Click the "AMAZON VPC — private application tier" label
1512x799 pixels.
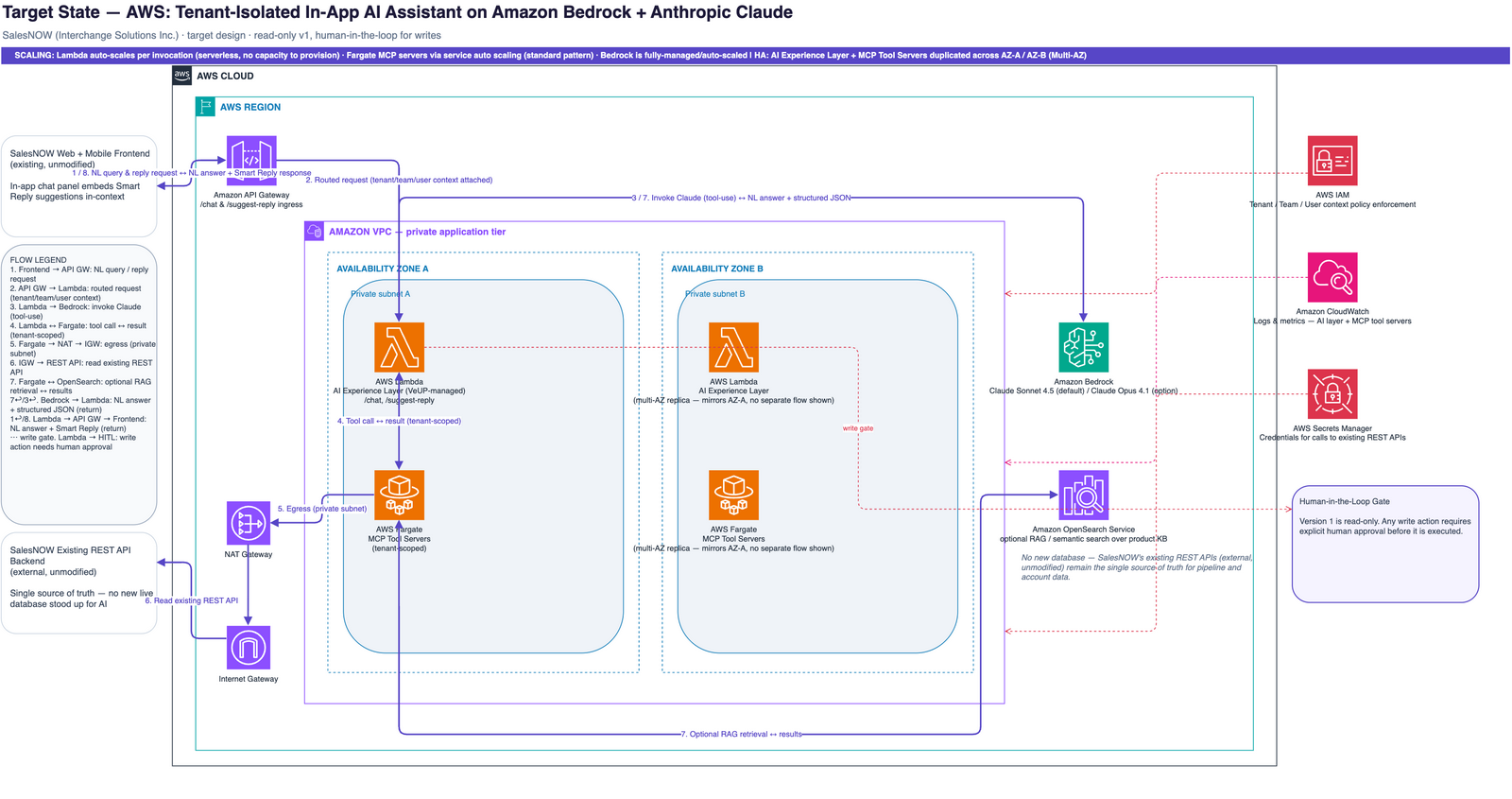pyautogui.click(x=417, y=232)
